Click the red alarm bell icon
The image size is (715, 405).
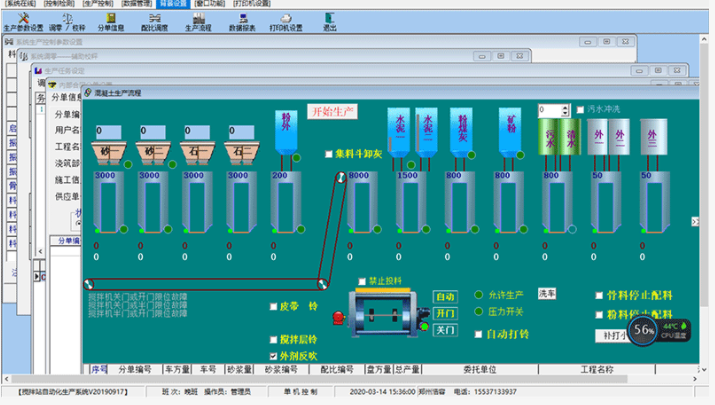(338, 317)
